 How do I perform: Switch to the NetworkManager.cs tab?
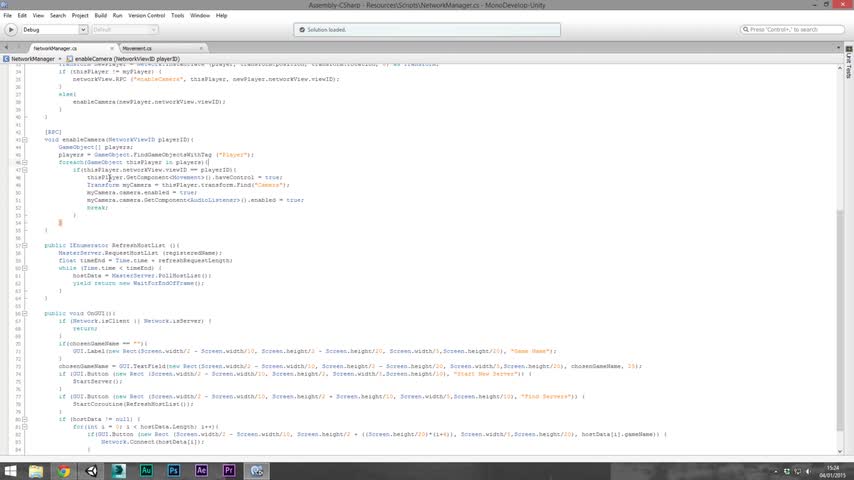click(x=55, y=48)
